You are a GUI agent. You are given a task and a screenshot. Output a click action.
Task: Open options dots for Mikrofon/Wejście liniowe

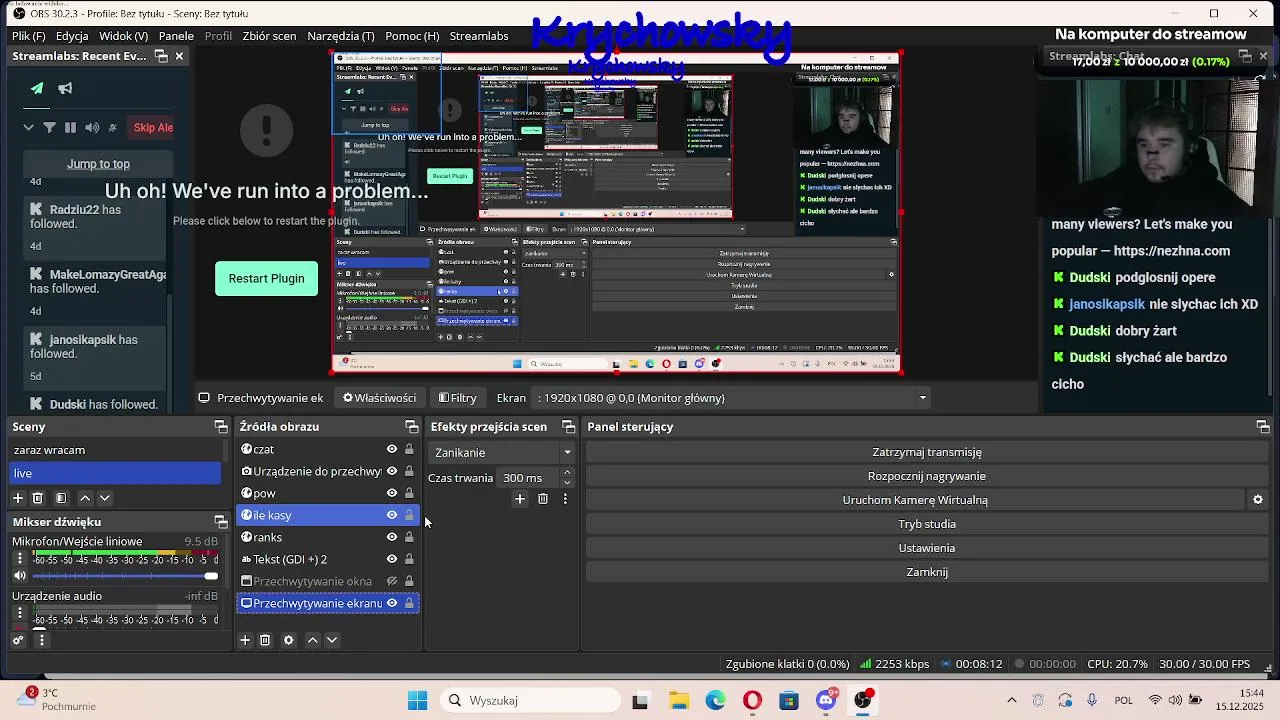point(19,559)
